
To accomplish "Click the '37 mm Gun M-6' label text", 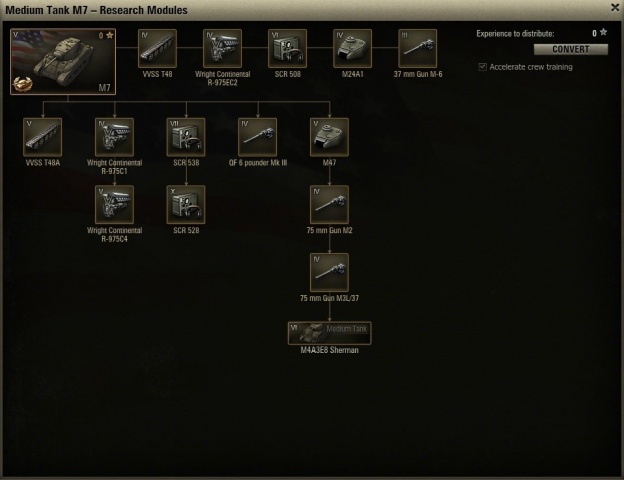I will [x=417, y=74].
